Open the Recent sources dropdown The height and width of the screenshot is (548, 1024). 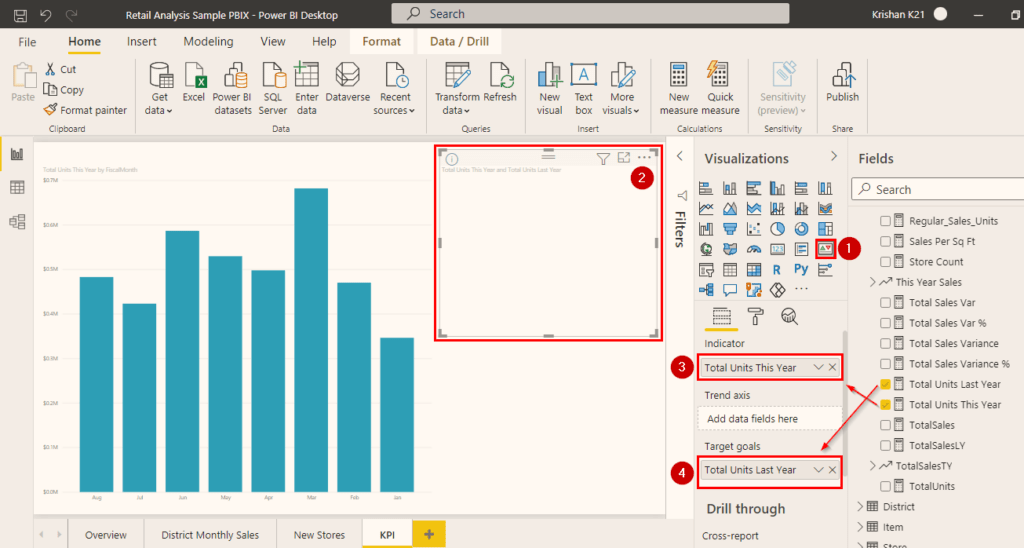pos(394,89)
